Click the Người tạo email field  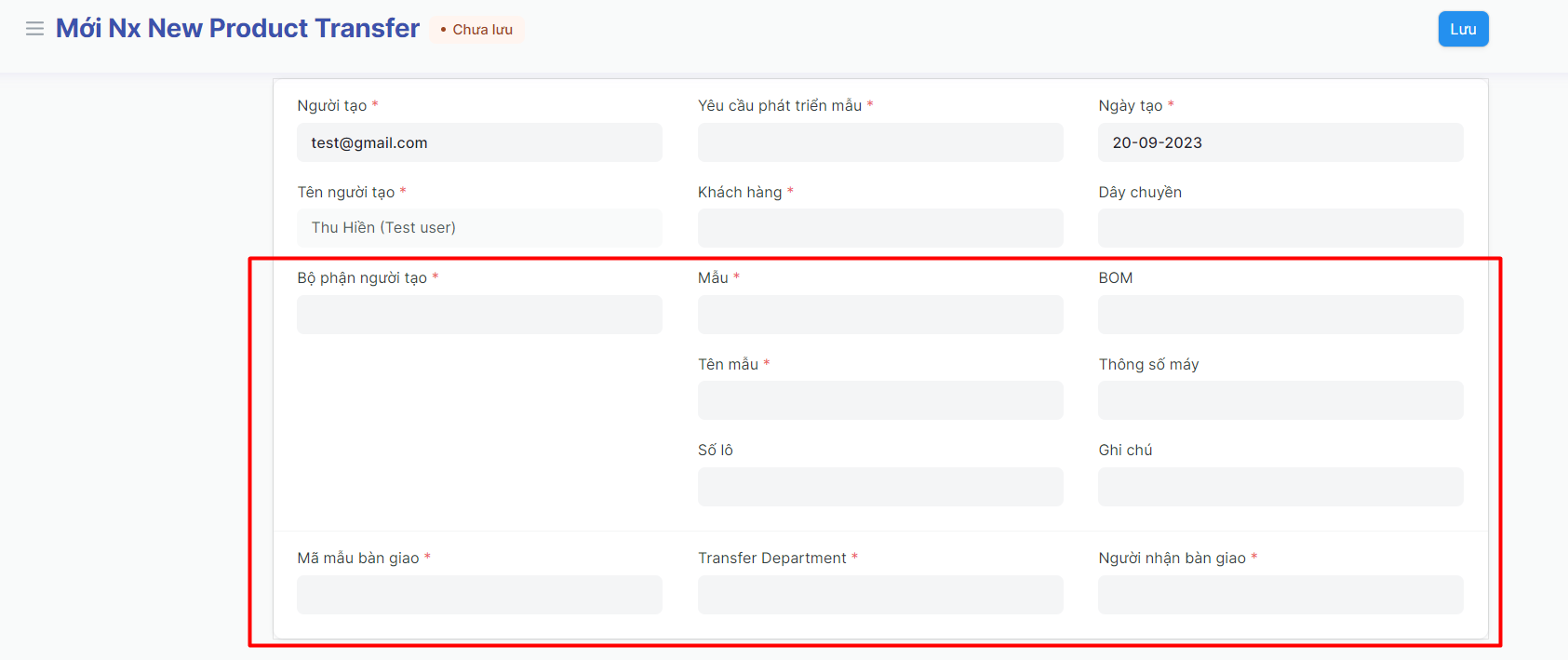coord(479,142)
